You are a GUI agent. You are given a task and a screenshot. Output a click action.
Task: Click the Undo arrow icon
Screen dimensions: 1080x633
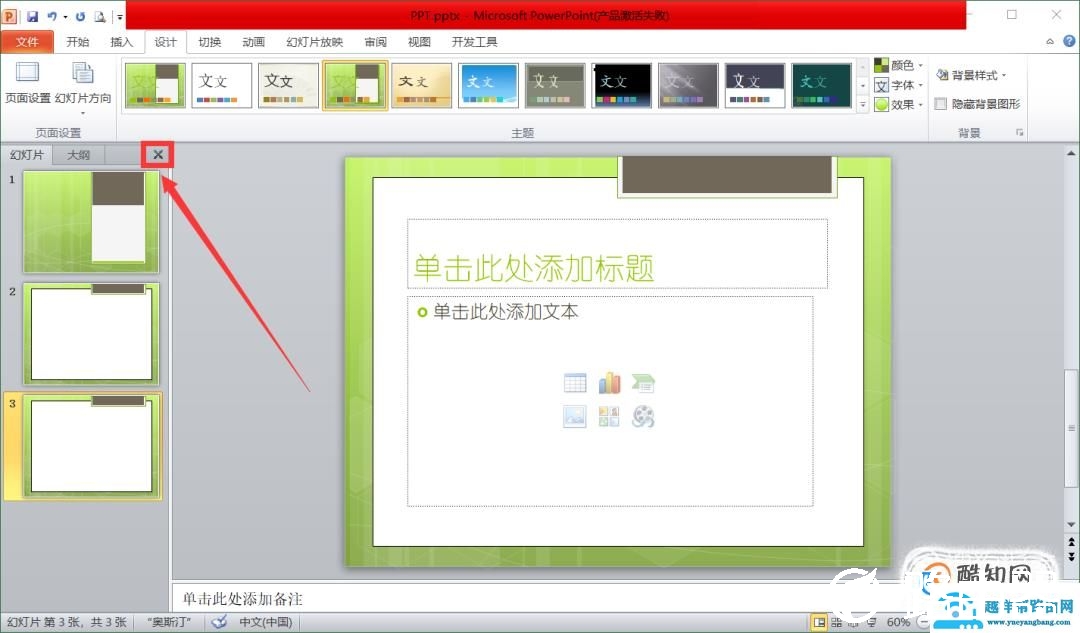51,16
